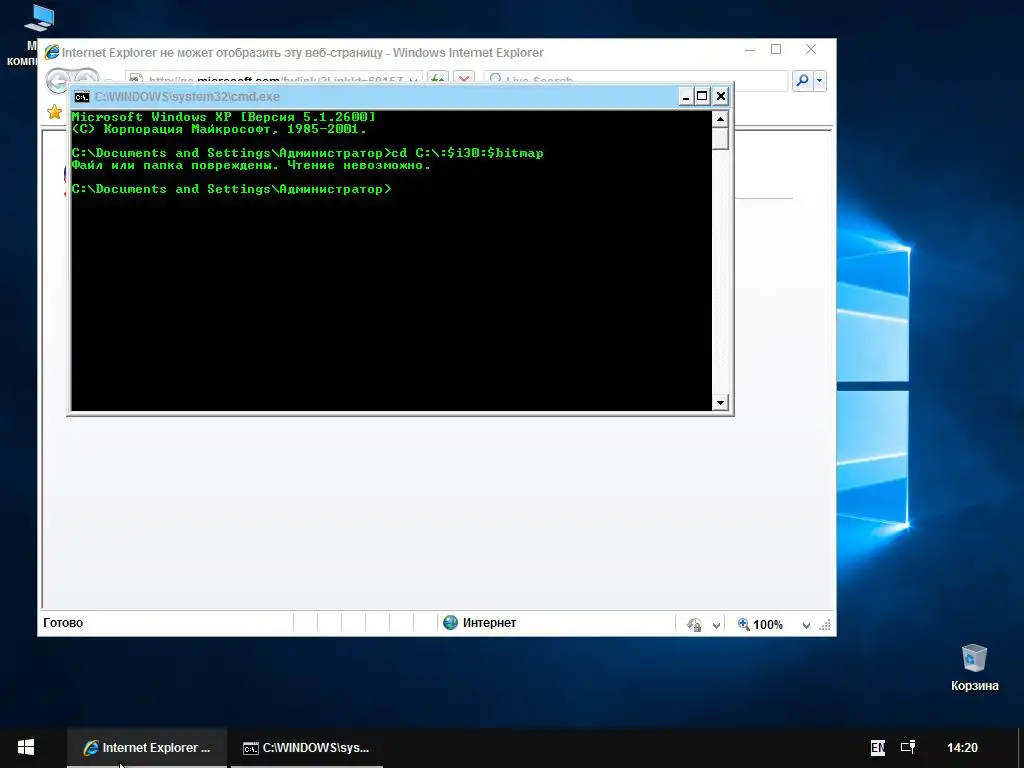The width and height of the screenshot is (1024, 768).
Task: Click the cmd.exe system icon in its title bar
Action: 82,97
